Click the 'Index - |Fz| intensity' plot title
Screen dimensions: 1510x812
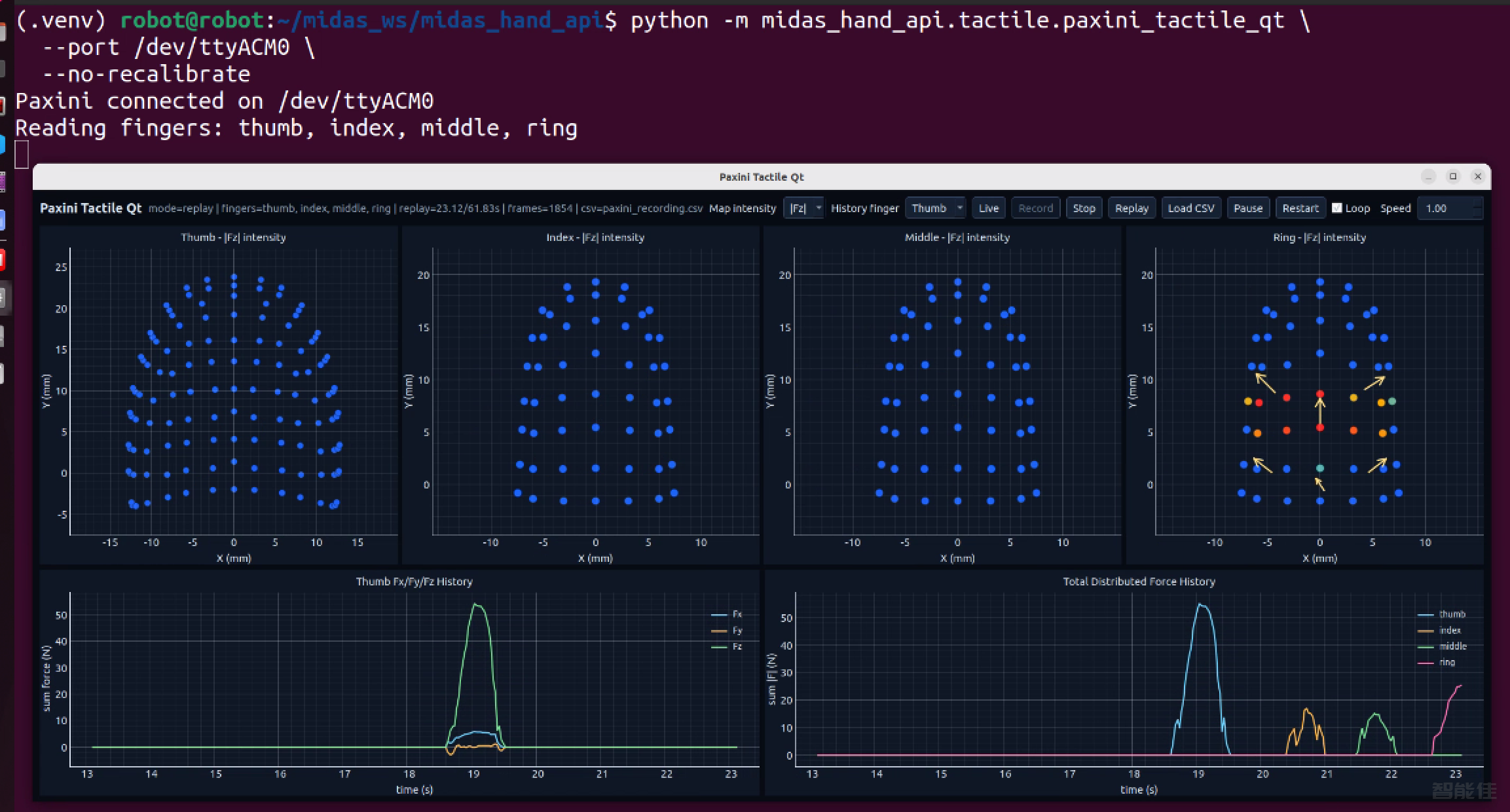595,237
